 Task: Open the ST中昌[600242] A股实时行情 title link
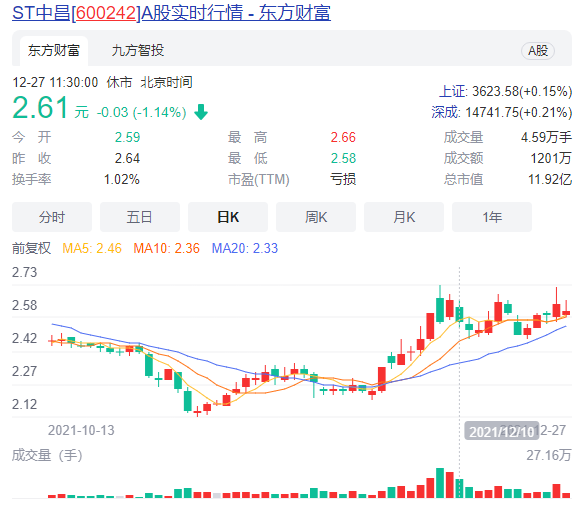pos(171,13)
